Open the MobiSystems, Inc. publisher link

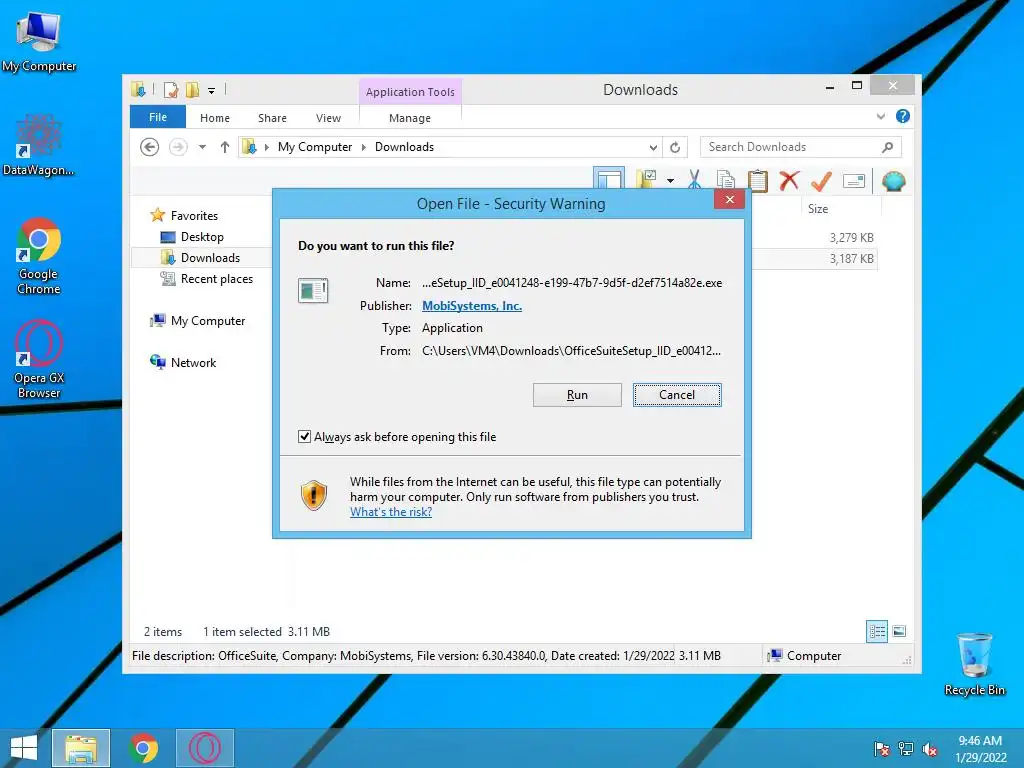[472, 306]
